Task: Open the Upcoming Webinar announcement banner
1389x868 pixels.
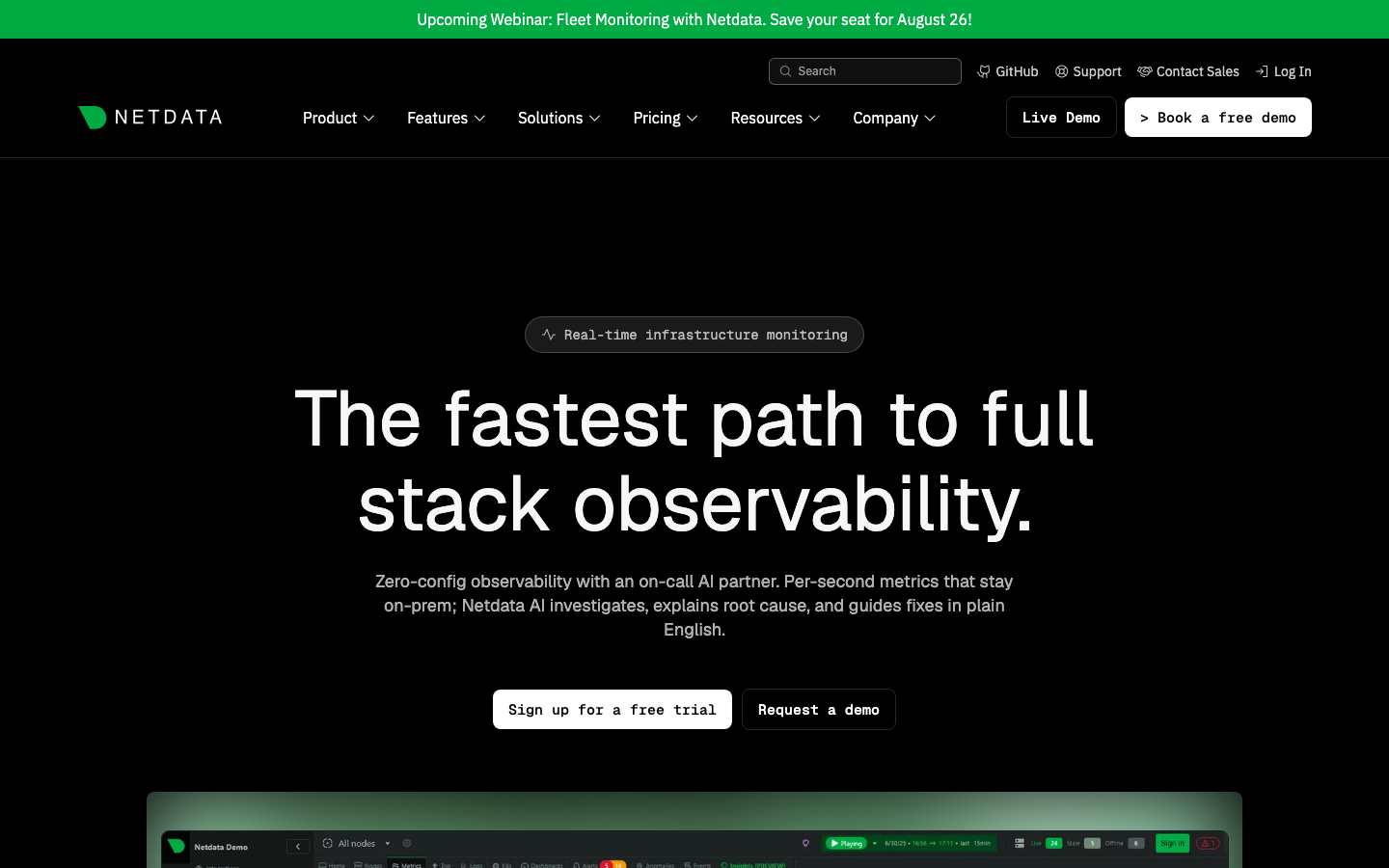Action: (694, 19)
